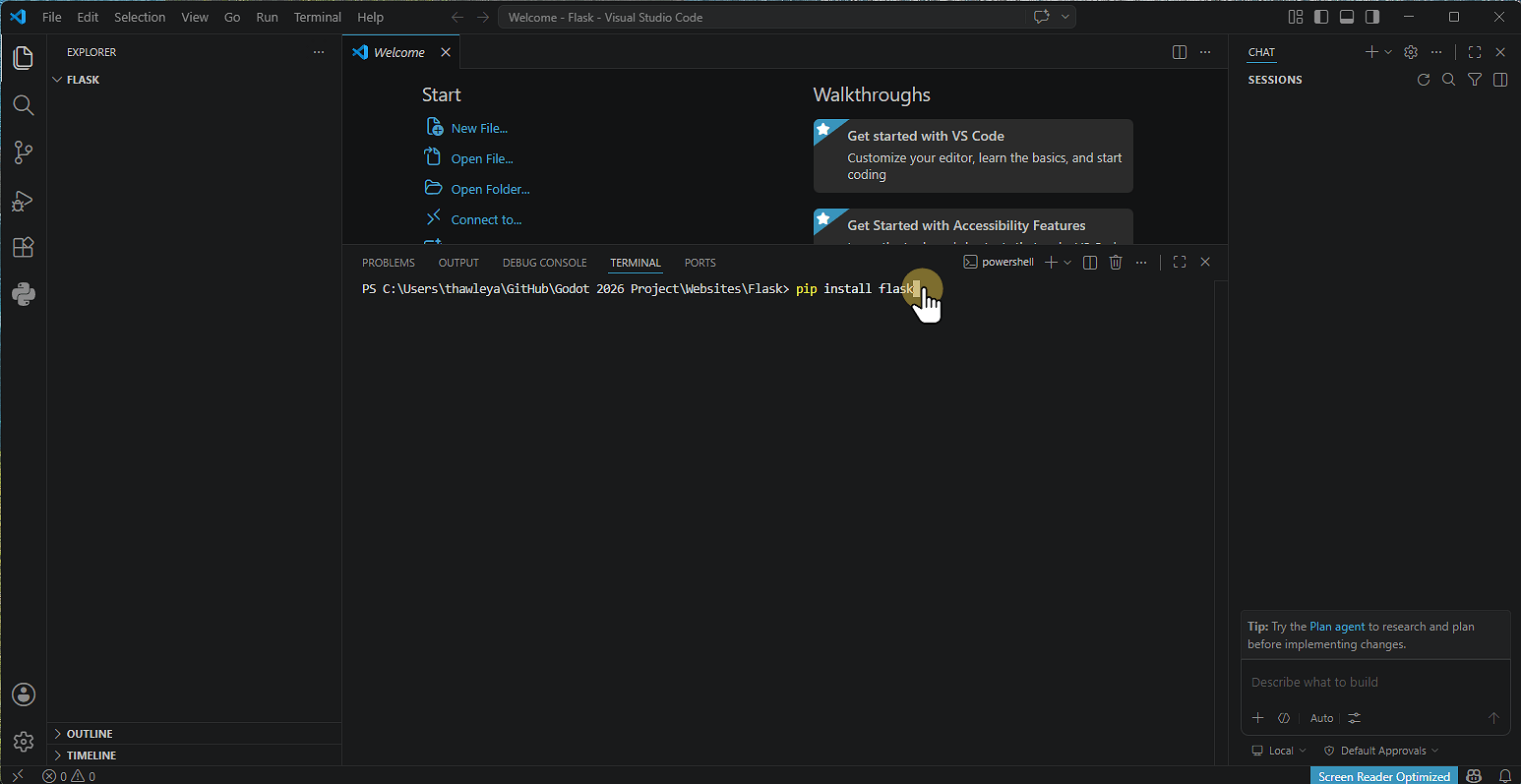Open the new chat dropdown arrow
This screenshot has height=784, width=1521.
click(1388, 52)
